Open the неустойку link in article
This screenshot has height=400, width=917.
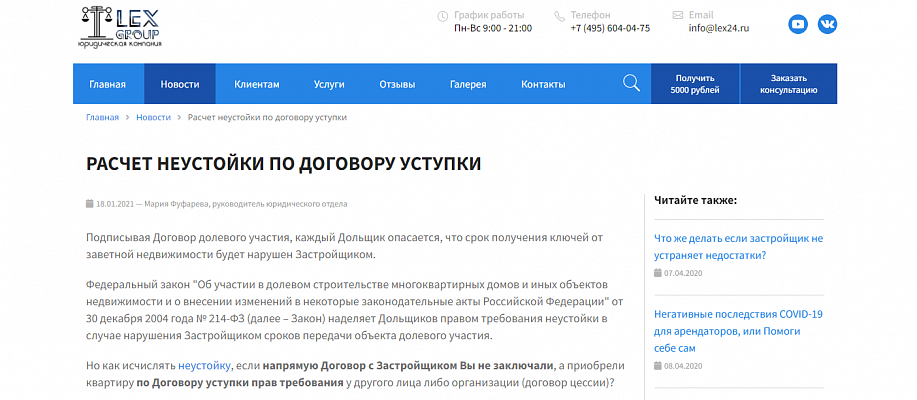(x=205, y=366)
